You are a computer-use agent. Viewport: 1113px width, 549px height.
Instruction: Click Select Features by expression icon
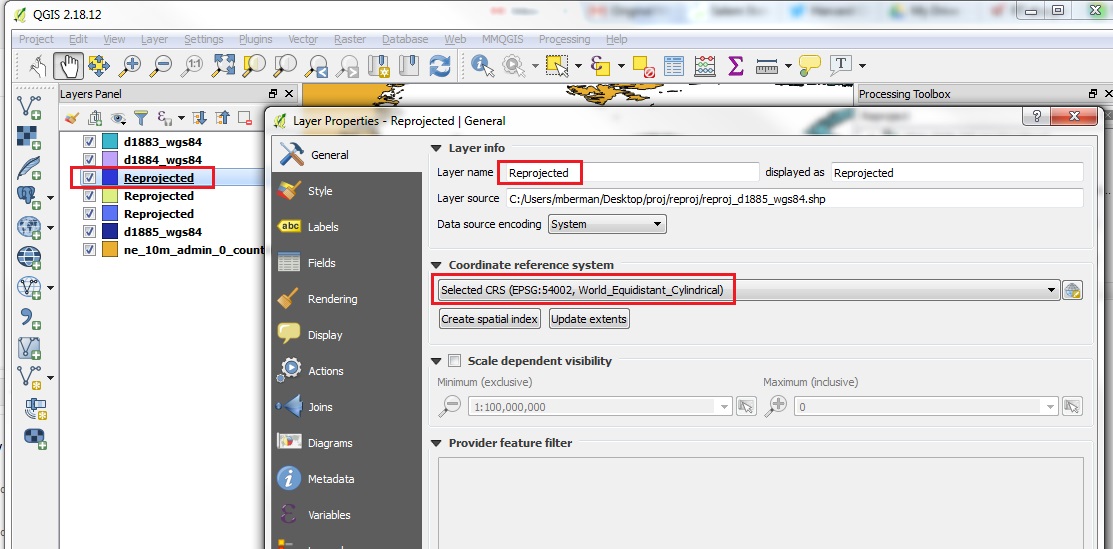(601, 66)
